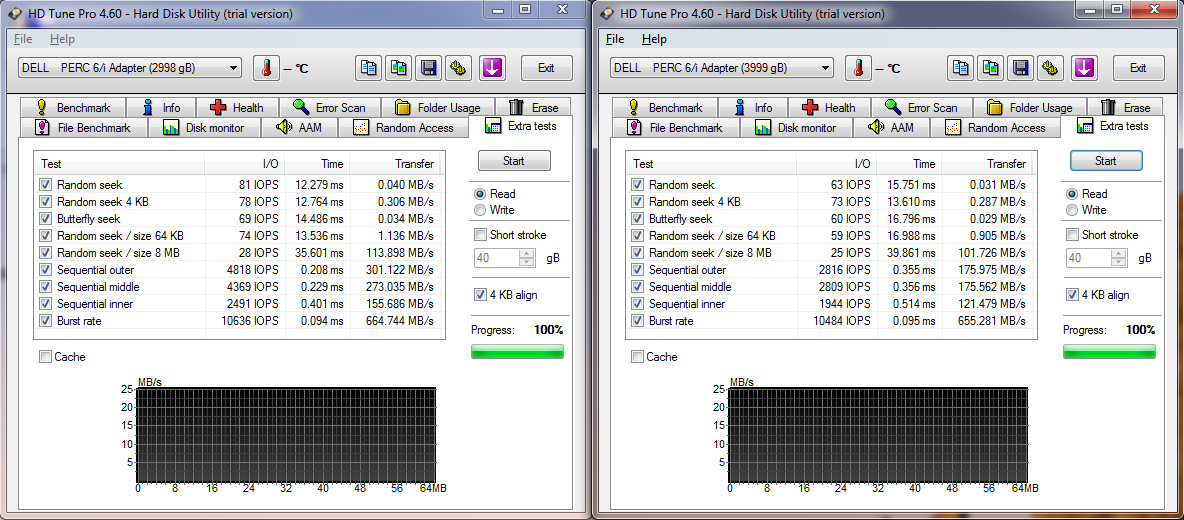Viewport: 1184px width, 520px height.
Task: Select 664.744 MB/s burst rate value
Action: pyautogui.click(x=402, y=321)
